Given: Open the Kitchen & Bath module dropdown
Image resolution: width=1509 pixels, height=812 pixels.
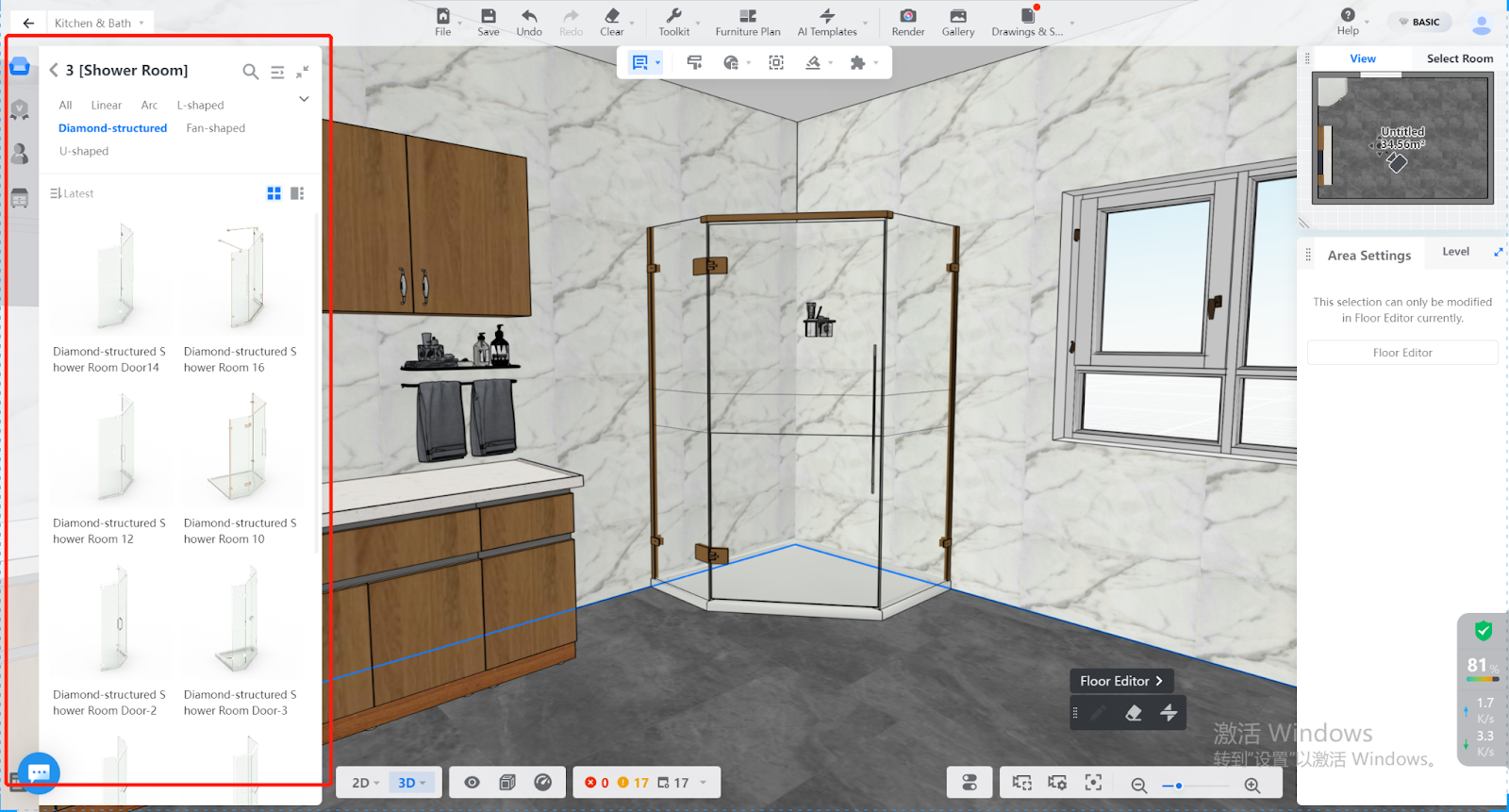Looking at the screenshot, I should [x=99, y=23].
